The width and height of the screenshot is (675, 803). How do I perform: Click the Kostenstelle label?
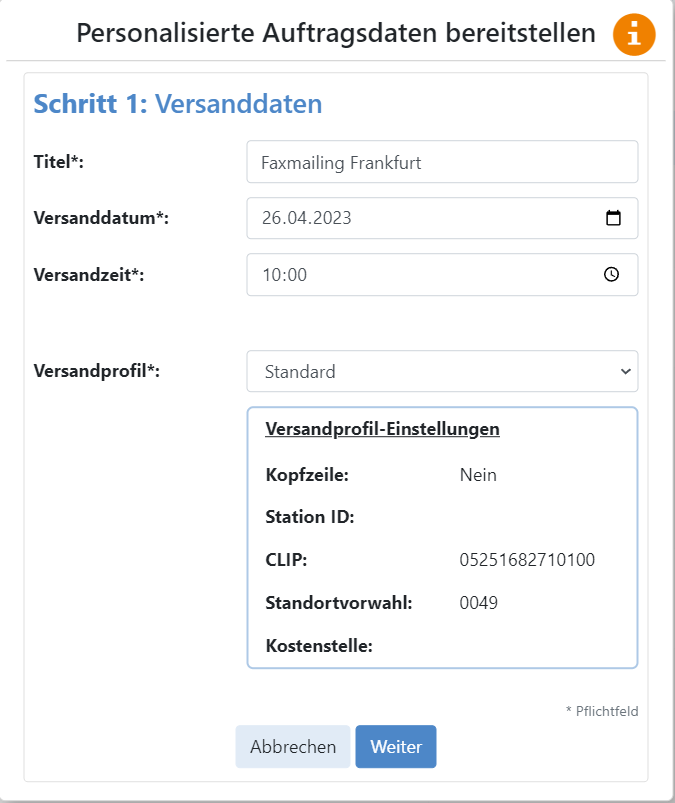[x=319, y=646]
